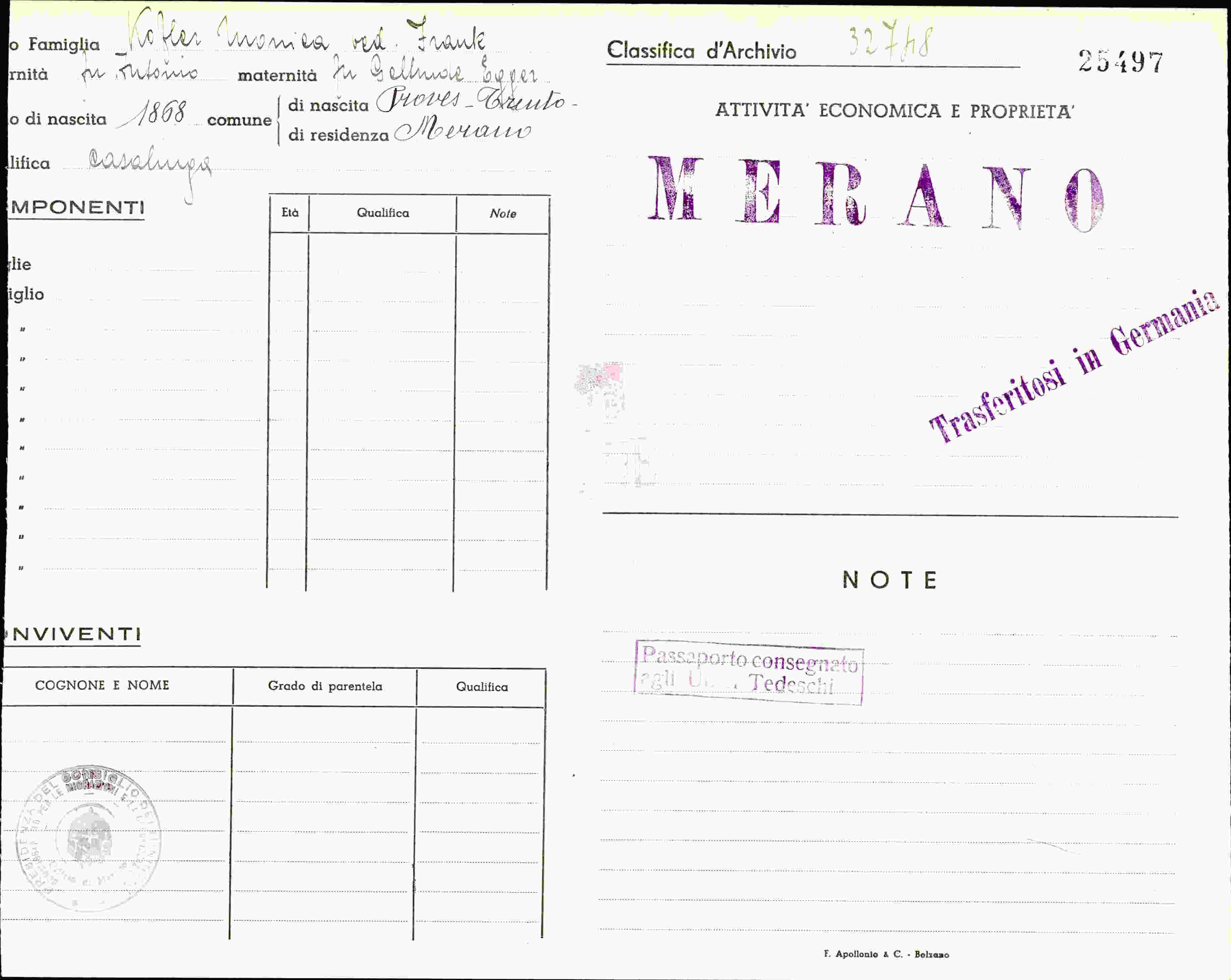
Task: Click the "Passaporto consegnato" boxed stamp
Action: [749, 672]
